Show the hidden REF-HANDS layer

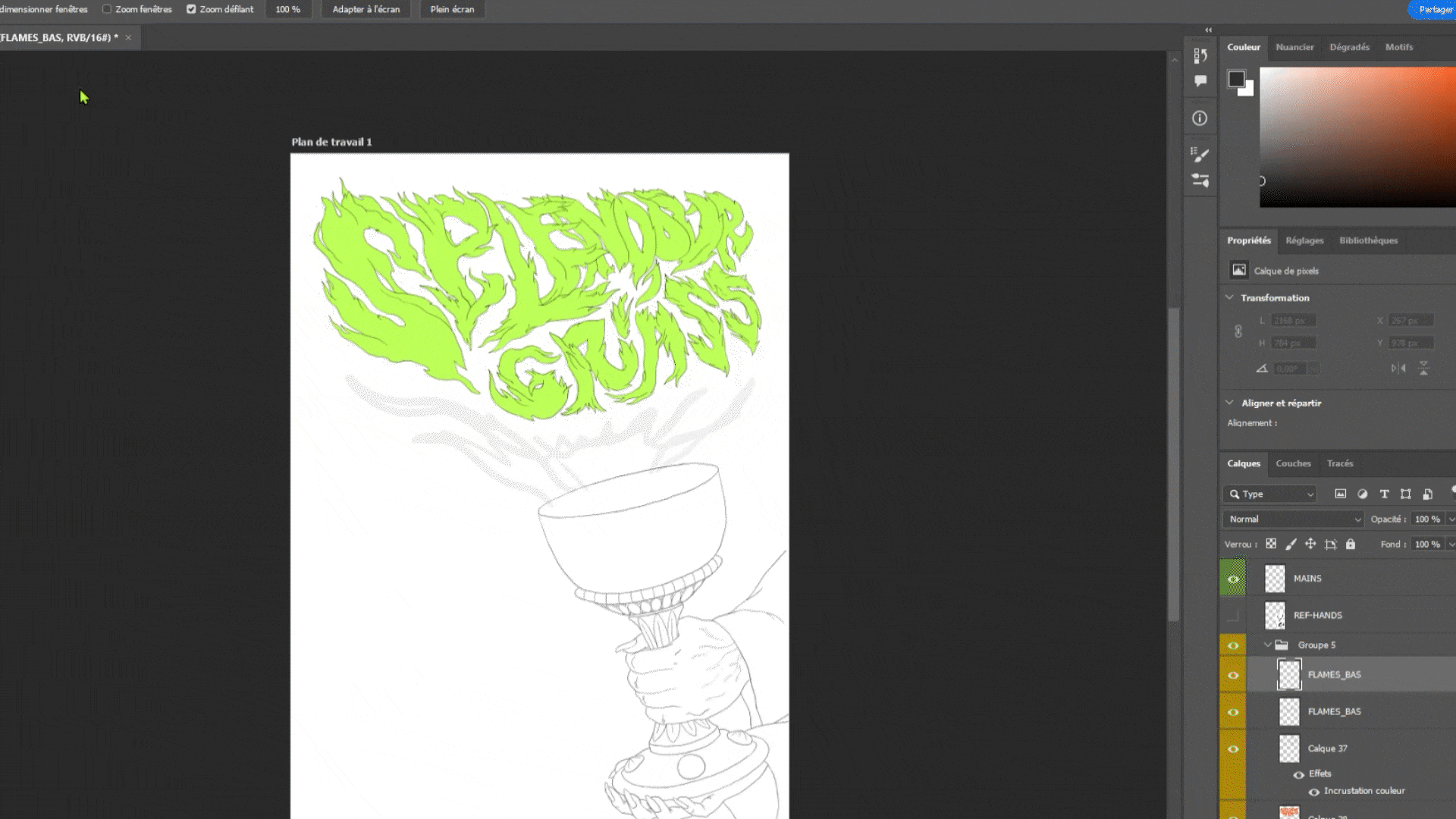click(x=1233, y=615)
